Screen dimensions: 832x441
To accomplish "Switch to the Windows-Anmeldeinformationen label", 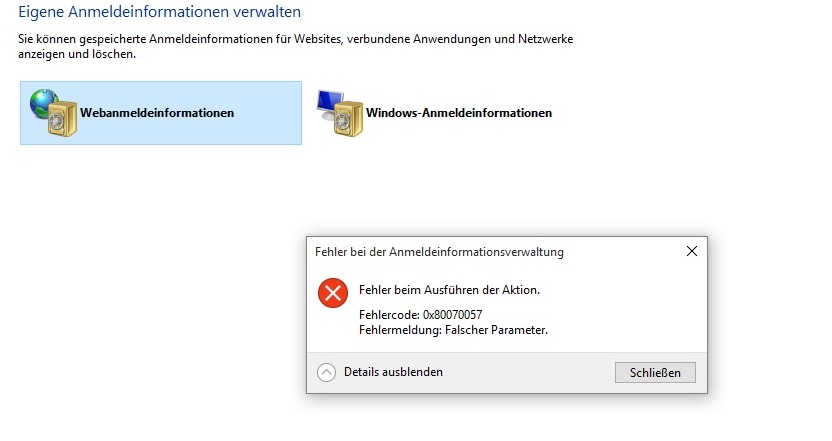I will click(x=459, y=113).
